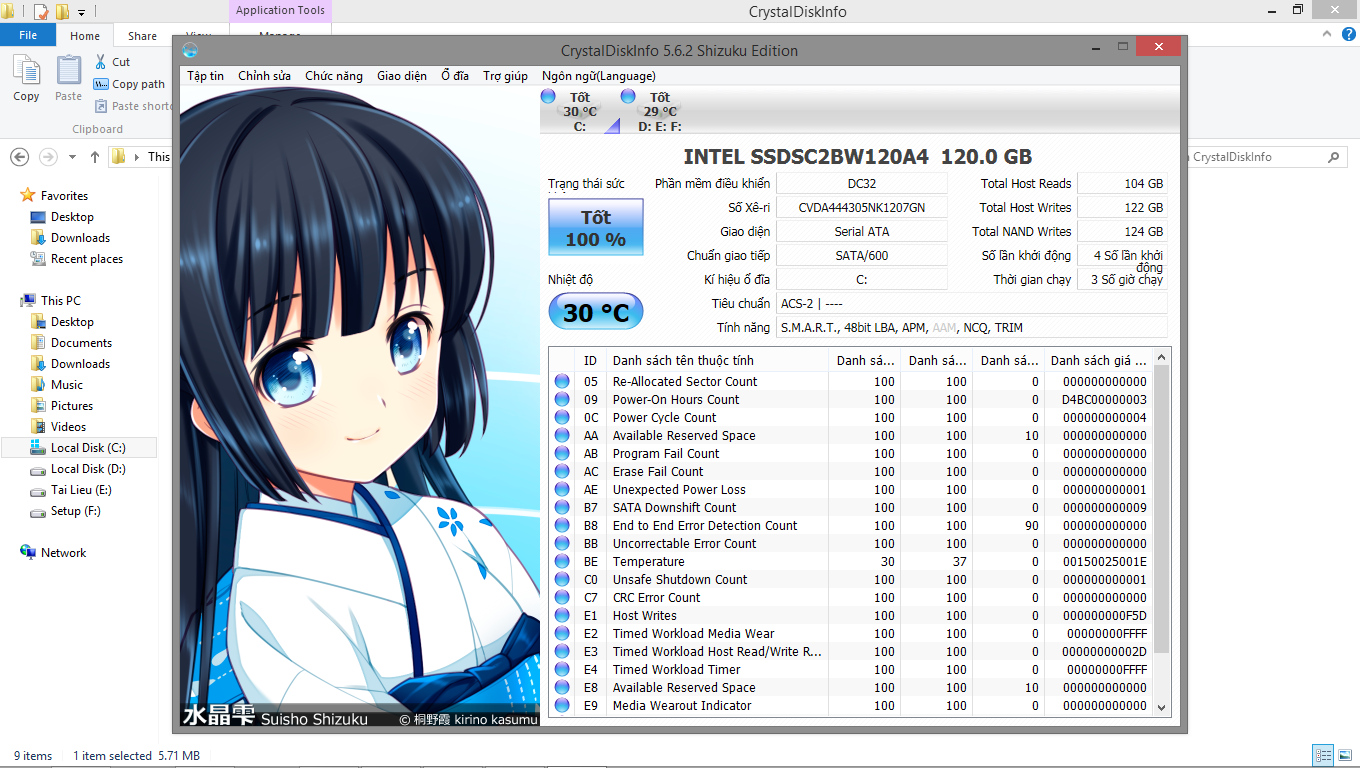This screenshot has height=768, width=1360.
Task: Click ID column header in SMART list
Action: [592, 360]
